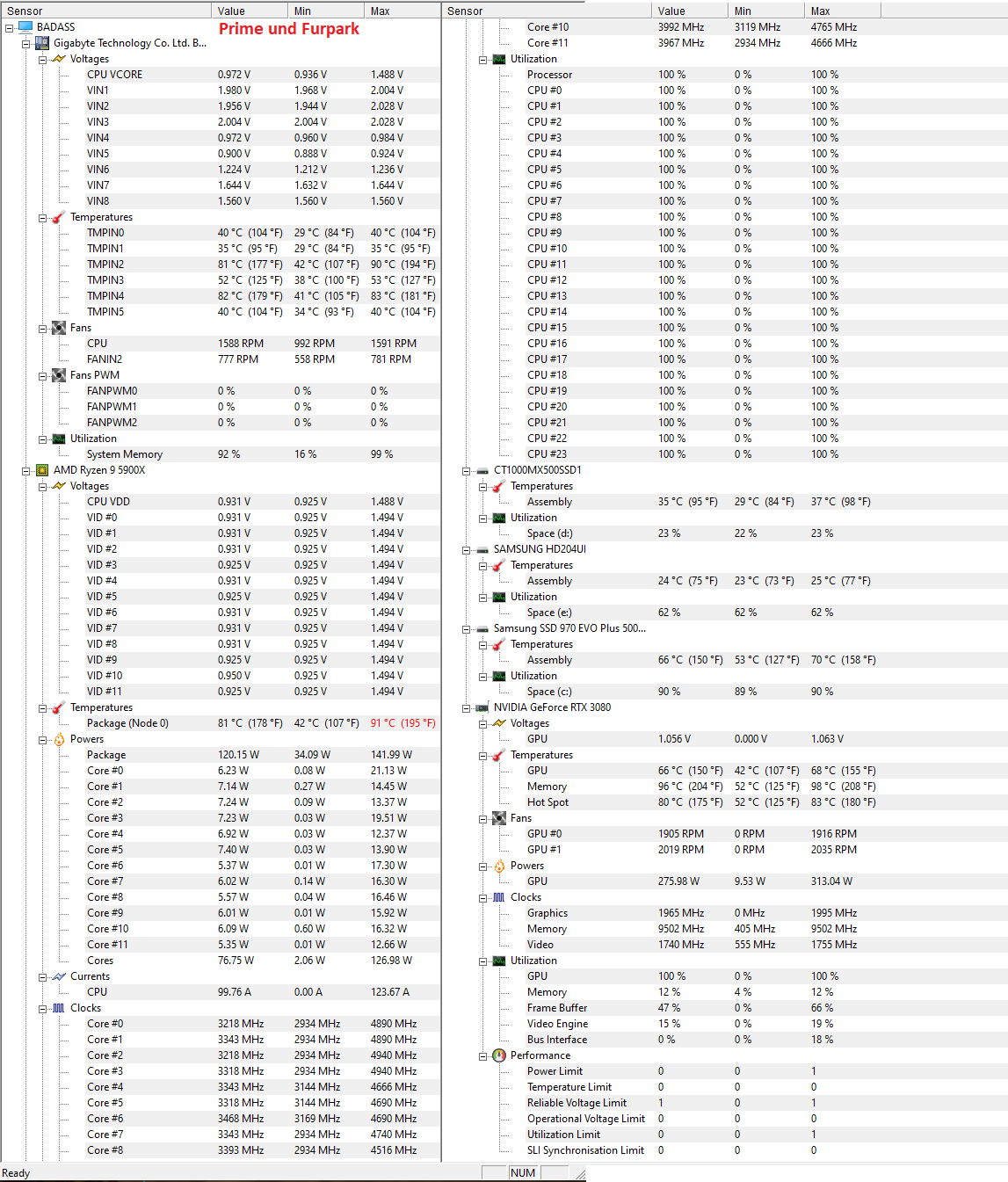Viewport: 1008px width, 1182px height.
Task: Collapse the CT1000MX500SSD1 node
Action: pyautogui.click(x=467, y=471)
